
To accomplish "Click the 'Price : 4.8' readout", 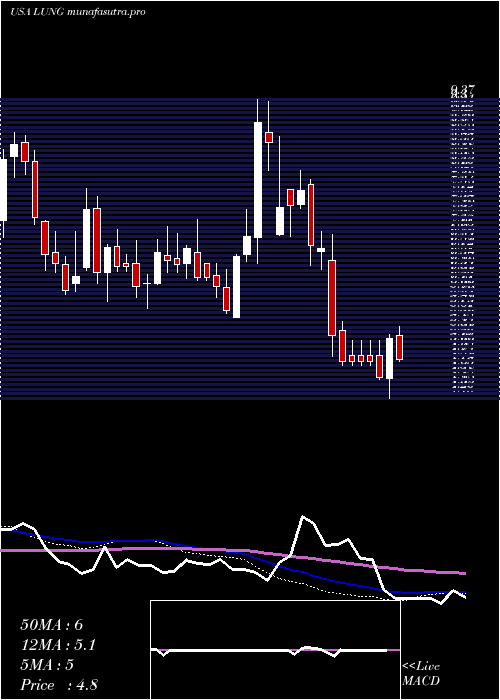I will point(59,685).
